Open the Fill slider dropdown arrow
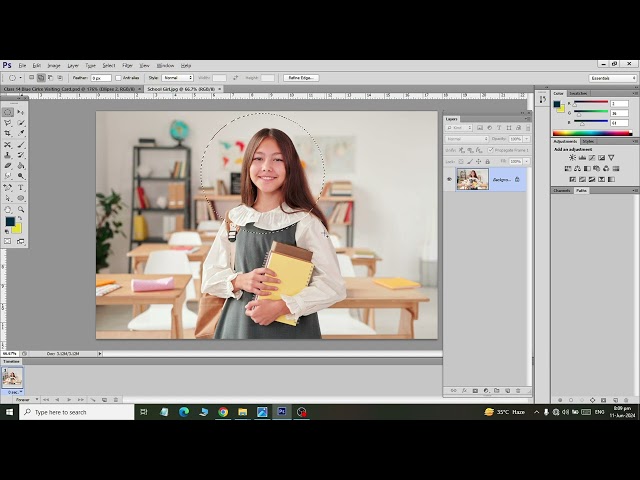 pos(527,162)
